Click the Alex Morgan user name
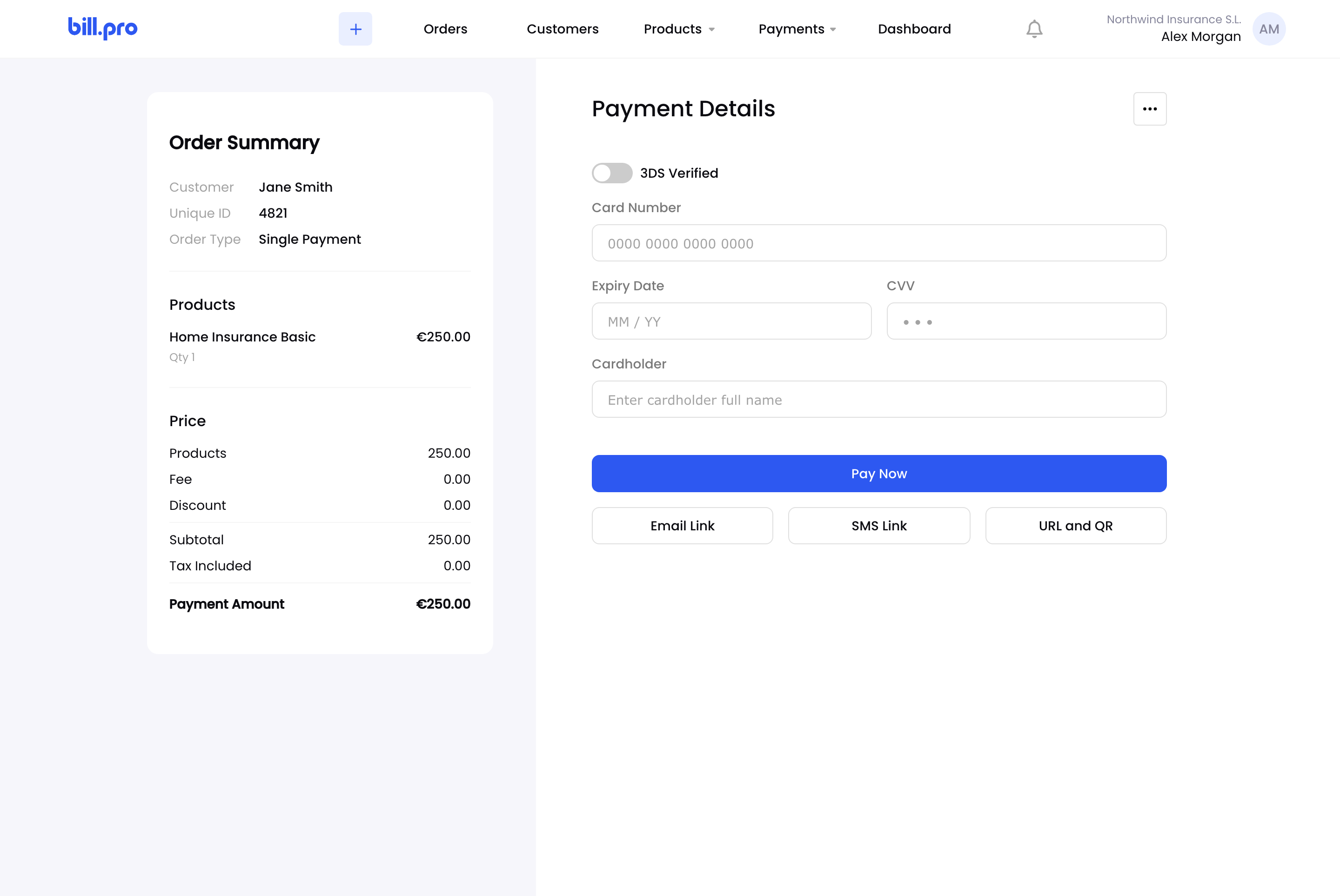 (x=1200, y=37)
